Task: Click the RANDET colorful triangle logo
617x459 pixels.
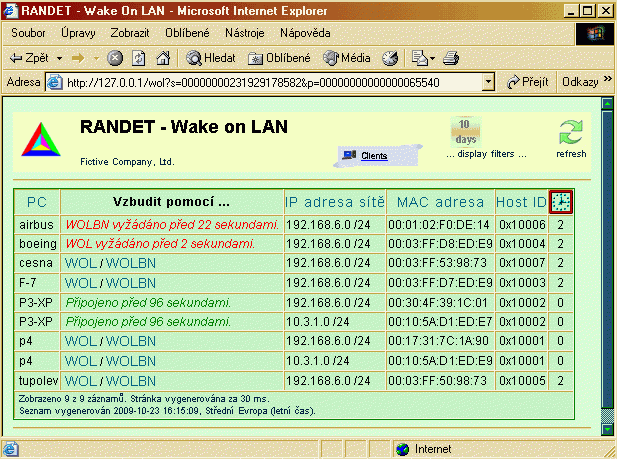Action: [41, 139]
